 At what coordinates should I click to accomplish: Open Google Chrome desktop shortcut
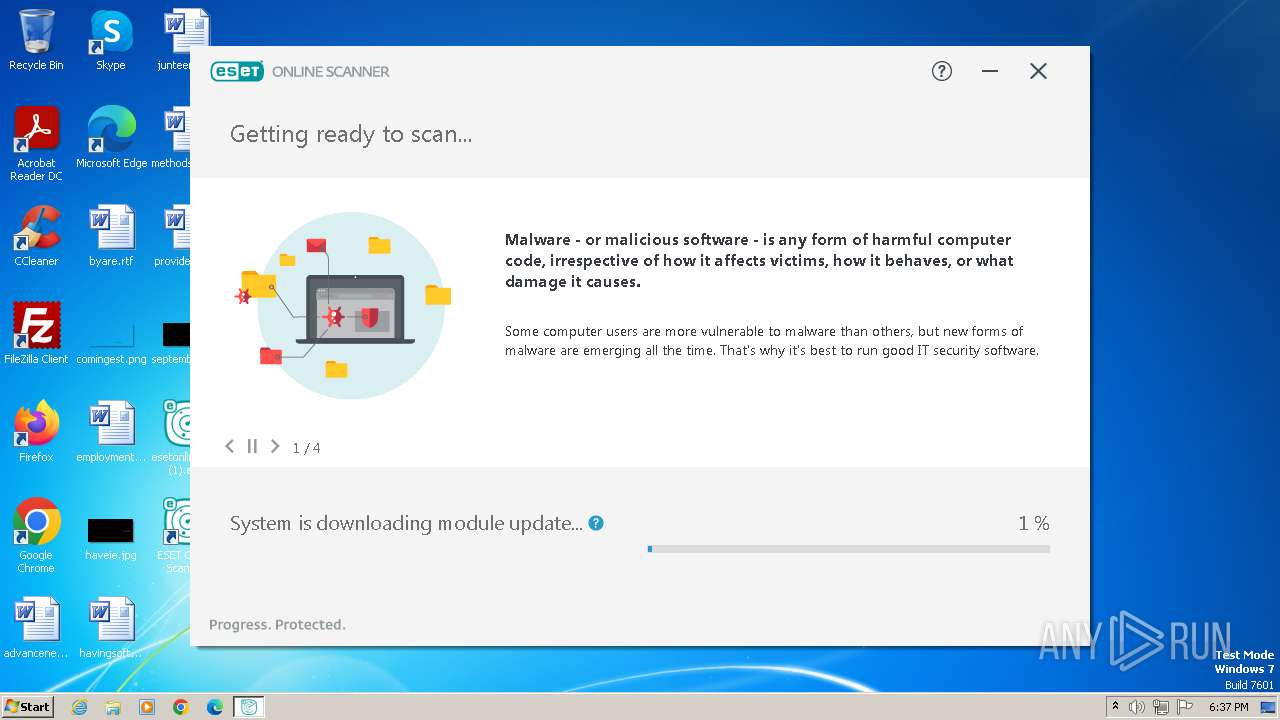36,536
